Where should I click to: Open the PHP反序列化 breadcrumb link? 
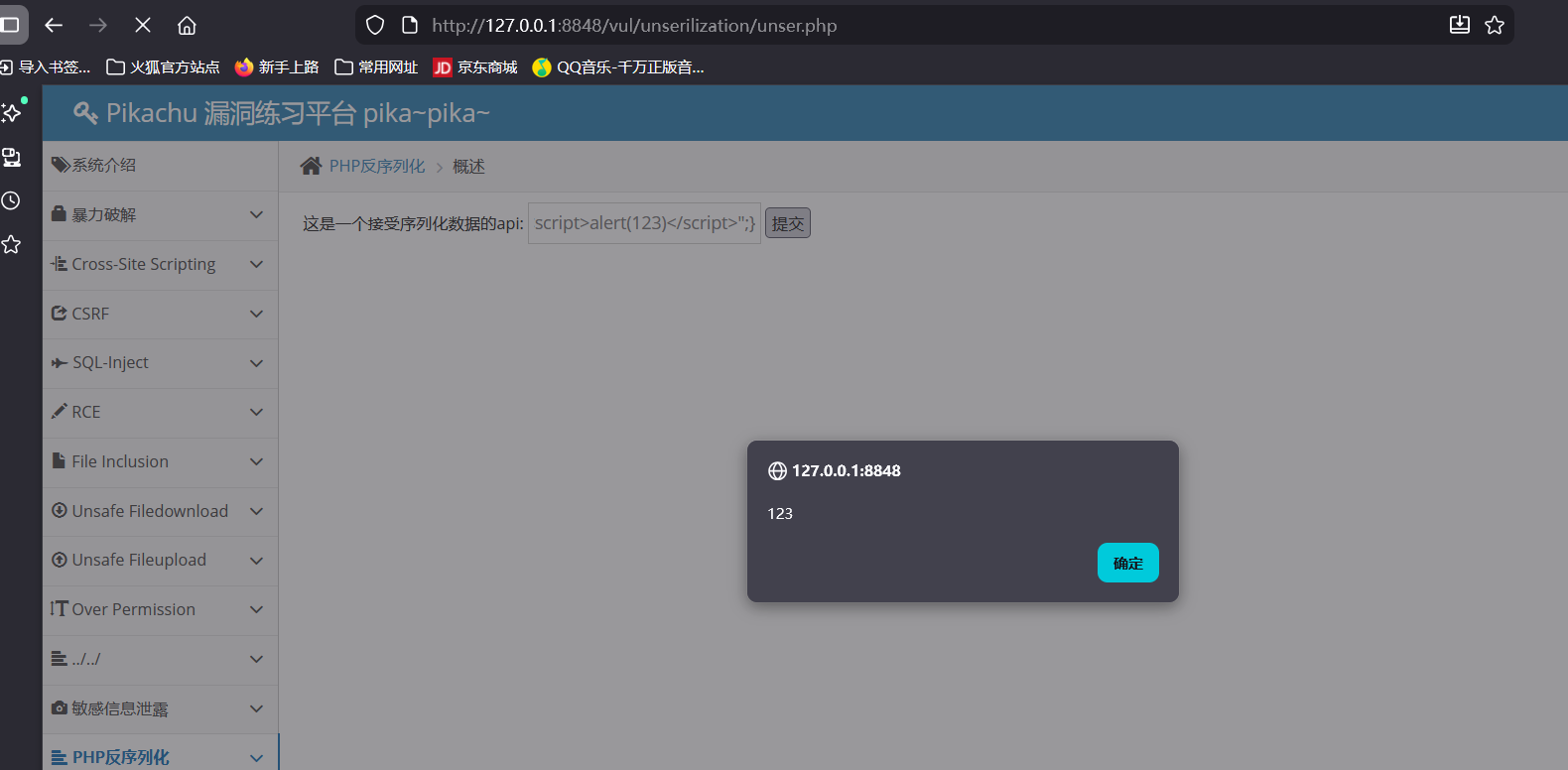(377, 167)
